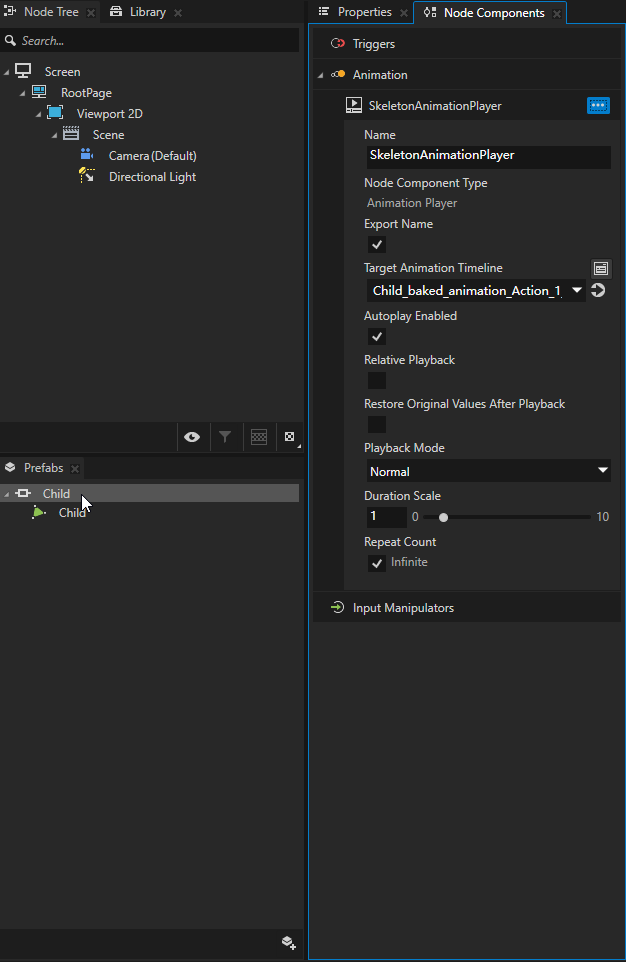Toggle the eye visibility button in Node Tree toolbar

pos(192,437)
